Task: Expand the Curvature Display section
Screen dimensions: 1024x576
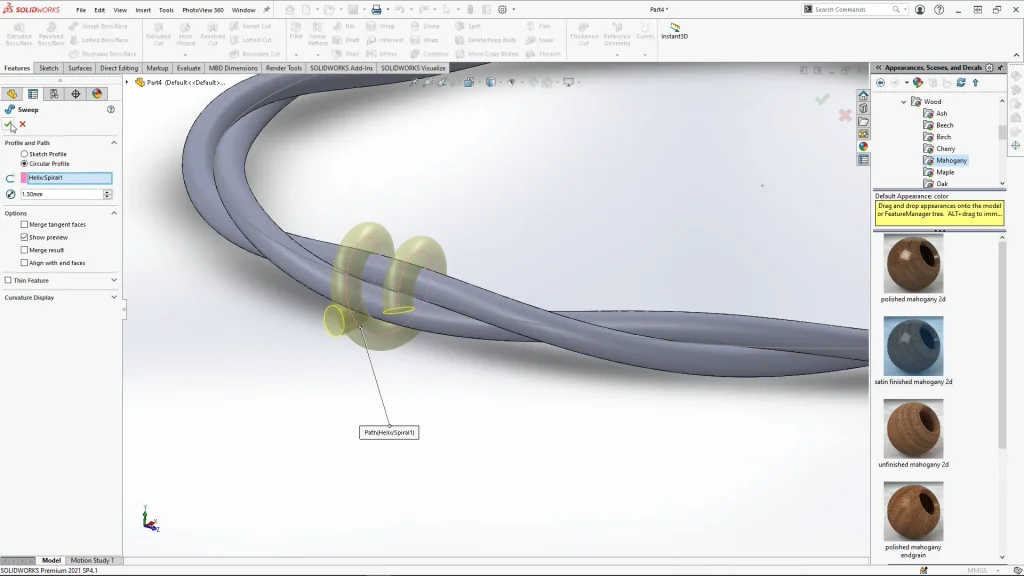Action: pos(113,297)
